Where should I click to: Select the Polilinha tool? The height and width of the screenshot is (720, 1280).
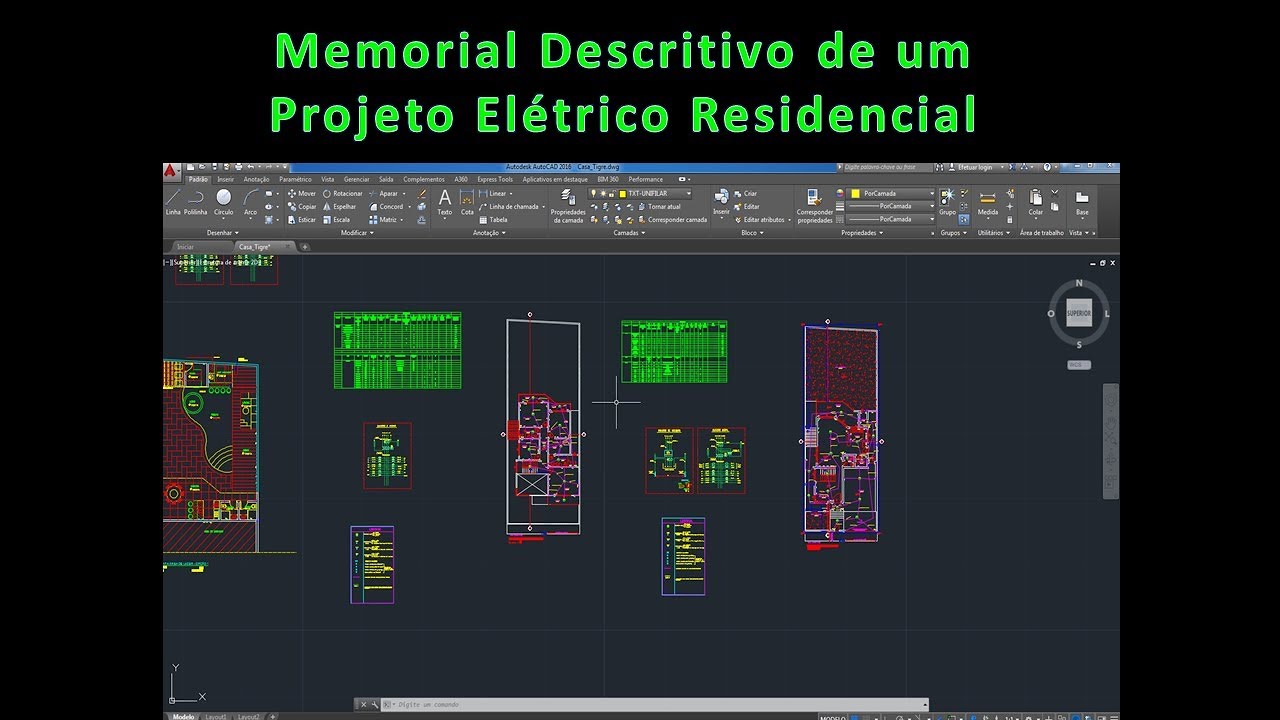(x=196, y=201)
